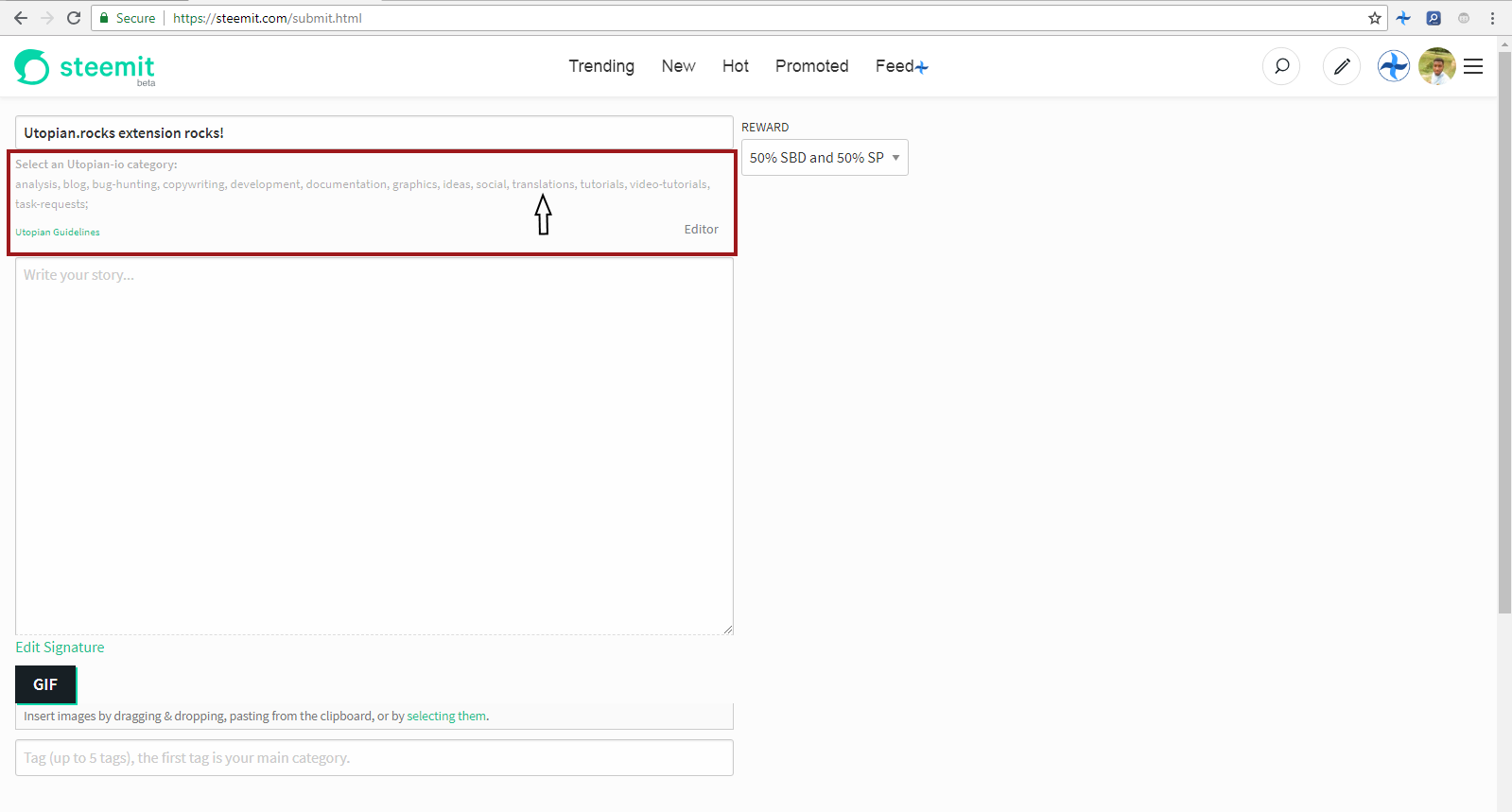The image size is (1512, 812).
Task: Reload the Steemit submit page
Action: coord(74,18)
